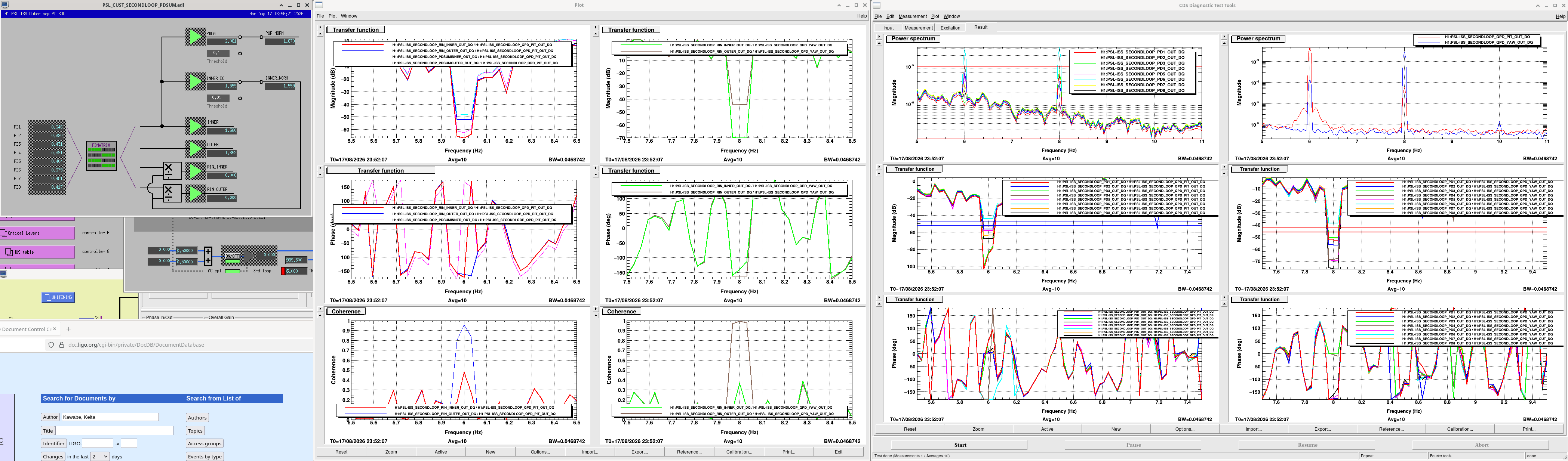This screenshot has height=461, width=1568.
Task: Open the Measurement menu in Diagnostic Test Tools
Action: tap(913, 16)
